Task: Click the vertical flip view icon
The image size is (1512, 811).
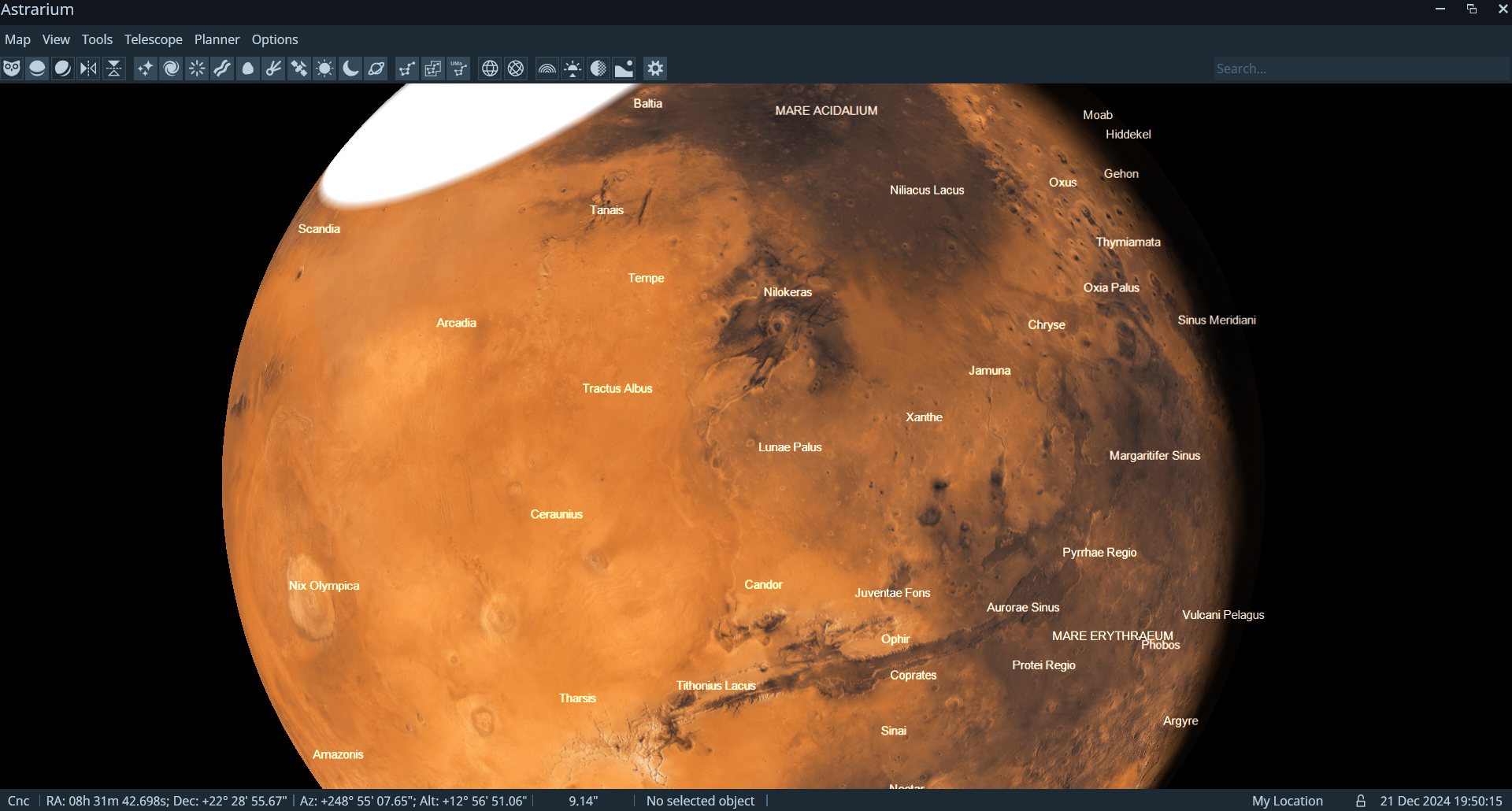Action: click(114, 69)
